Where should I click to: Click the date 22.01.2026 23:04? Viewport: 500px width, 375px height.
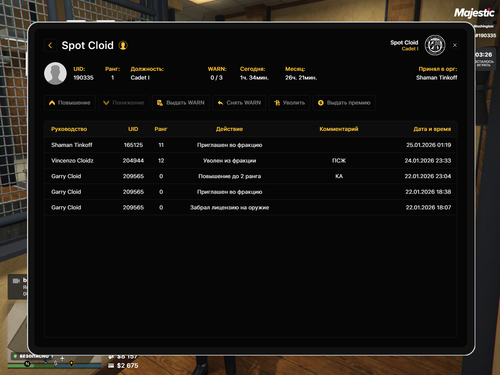point(428,176)
